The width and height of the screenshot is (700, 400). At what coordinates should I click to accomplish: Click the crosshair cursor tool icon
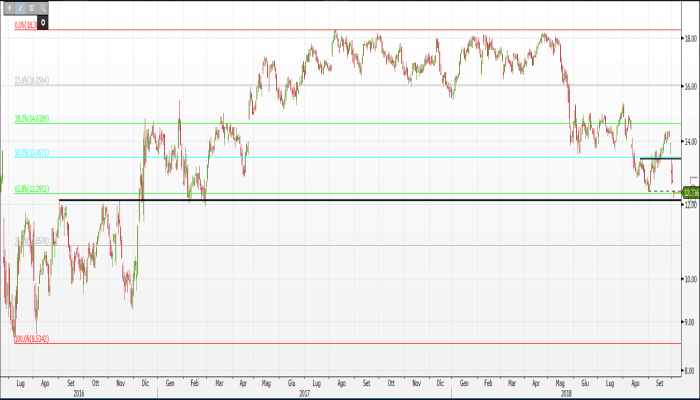pyautogui.click(x=9, y=7)
